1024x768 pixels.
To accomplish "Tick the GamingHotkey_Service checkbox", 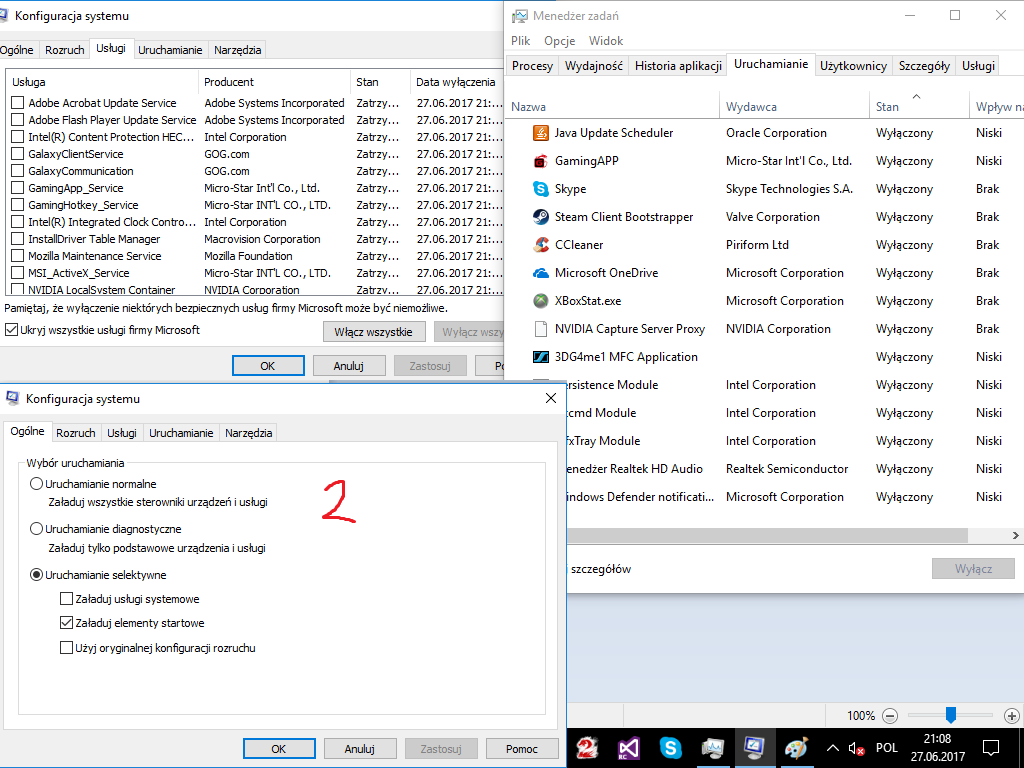I will [x=18, y=205].
